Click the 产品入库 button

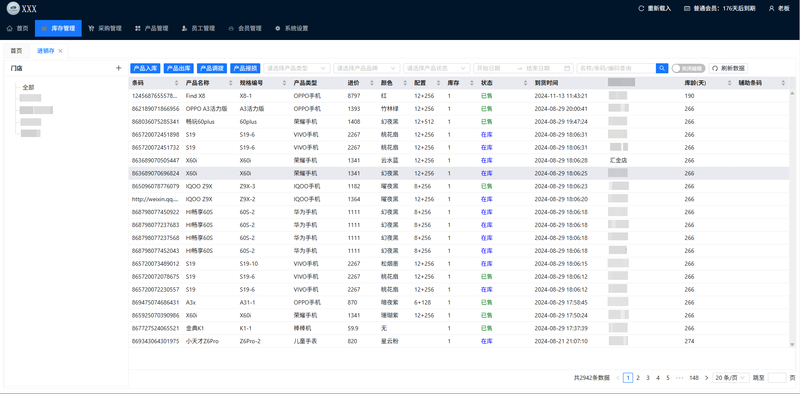click(x=145, y=68)
